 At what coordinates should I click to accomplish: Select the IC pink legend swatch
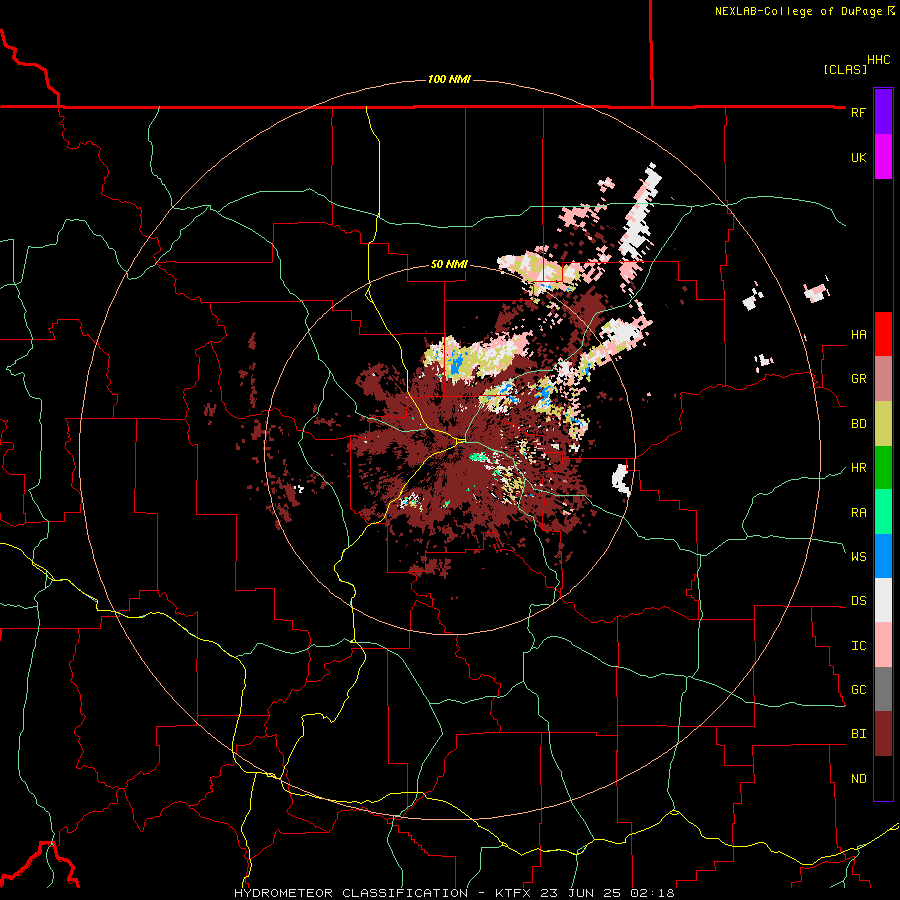coord(883,645)
